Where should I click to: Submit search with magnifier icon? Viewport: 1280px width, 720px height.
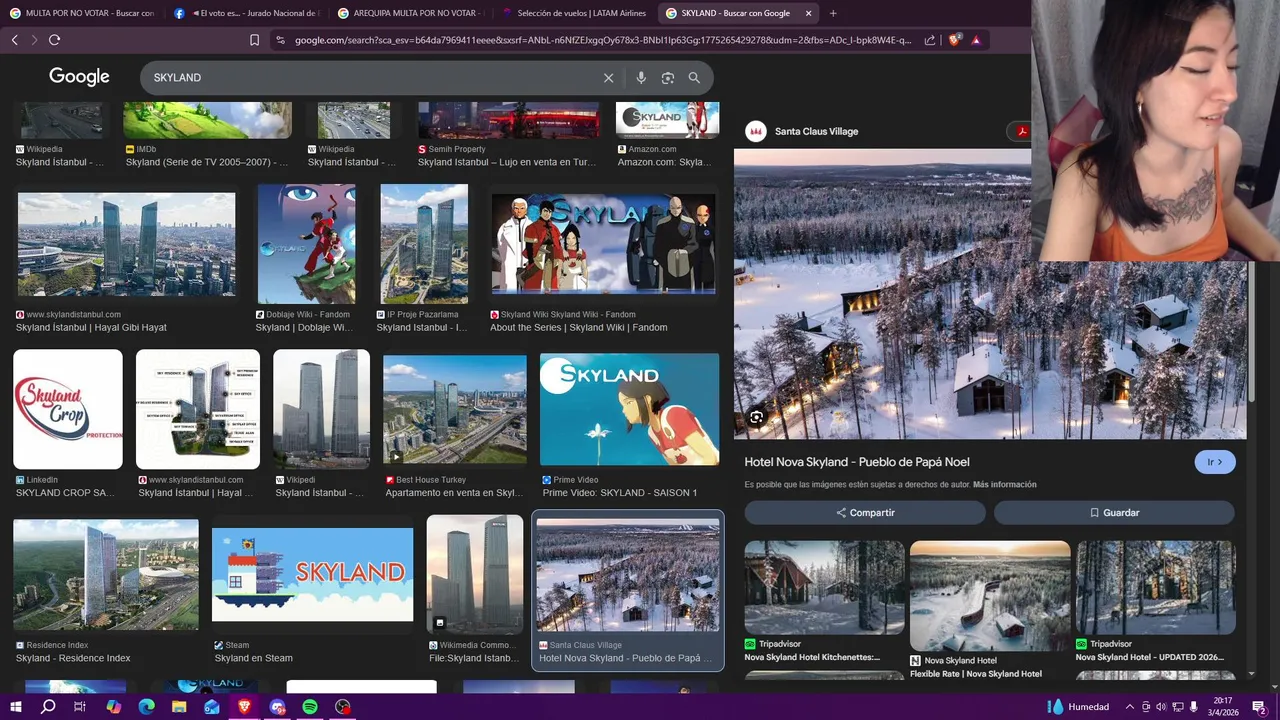(694, 78)
